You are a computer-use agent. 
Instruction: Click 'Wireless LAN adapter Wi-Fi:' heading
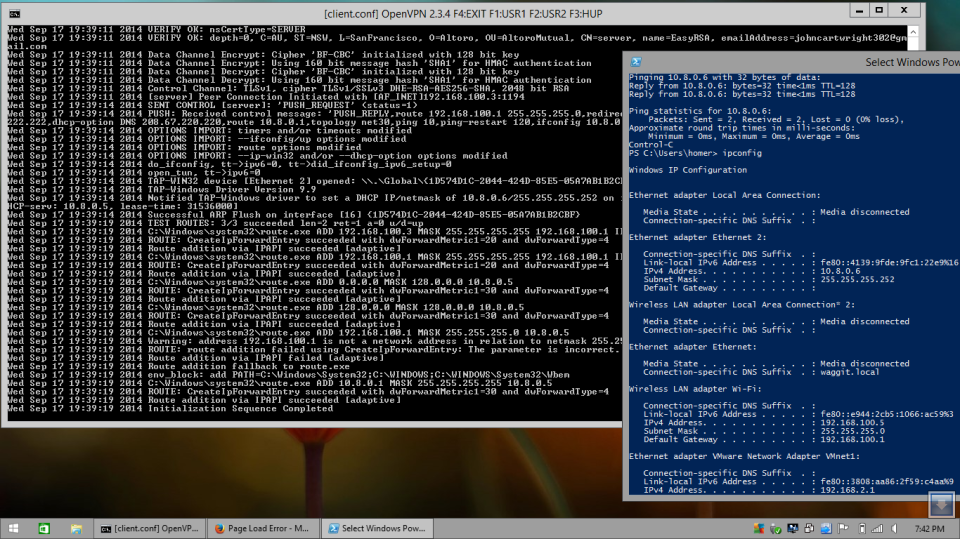click(x=695, y=389)
